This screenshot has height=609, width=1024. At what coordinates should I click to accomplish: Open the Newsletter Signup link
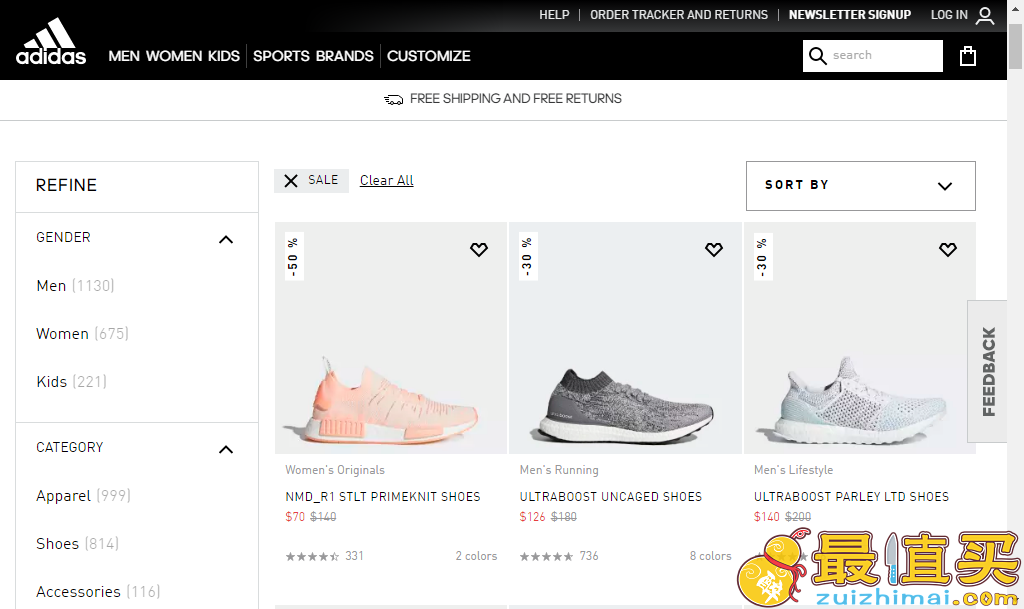(x=850, y=15)
